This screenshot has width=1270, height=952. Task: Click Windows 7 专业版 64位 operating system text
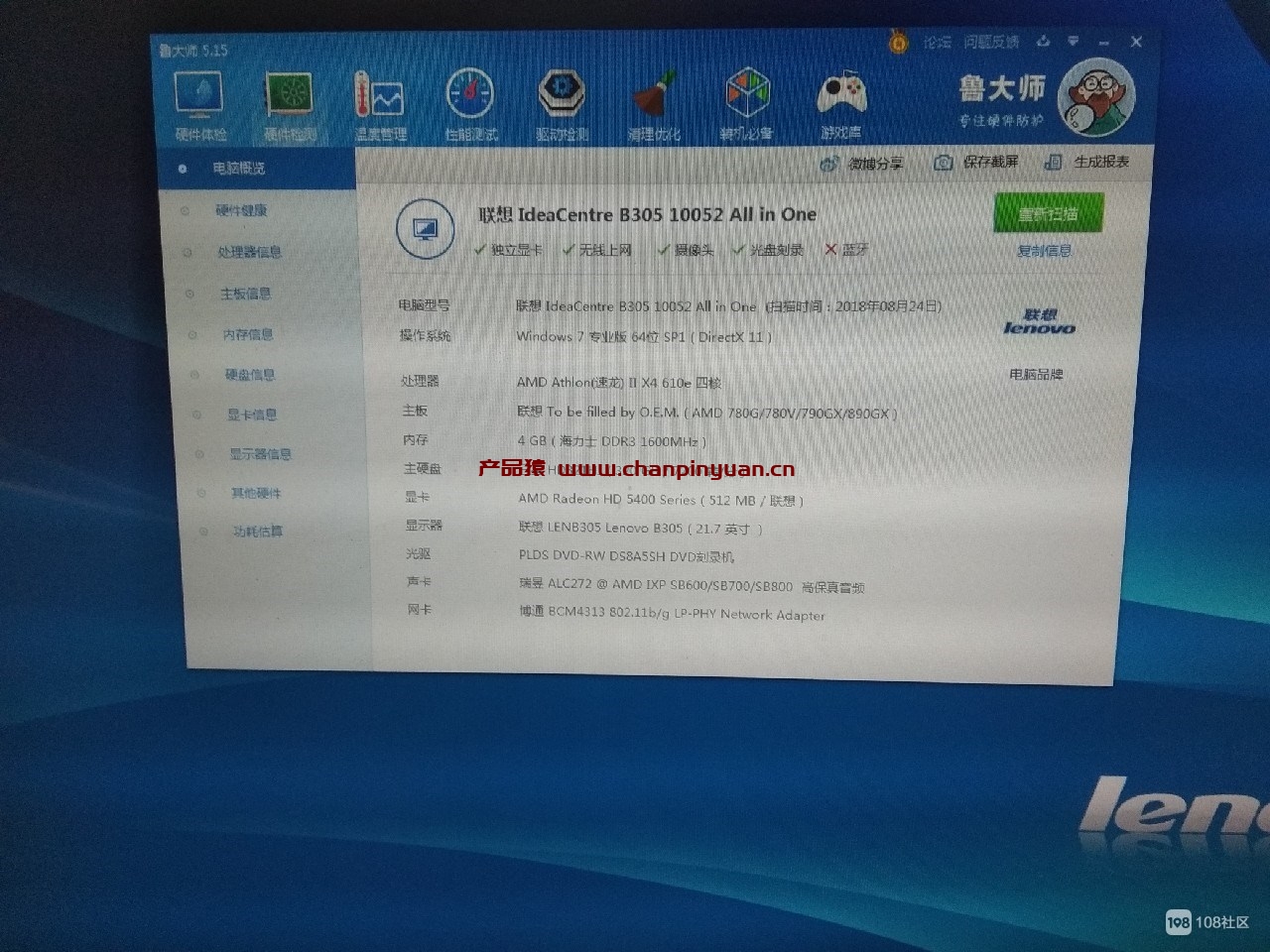click(645, 337)
